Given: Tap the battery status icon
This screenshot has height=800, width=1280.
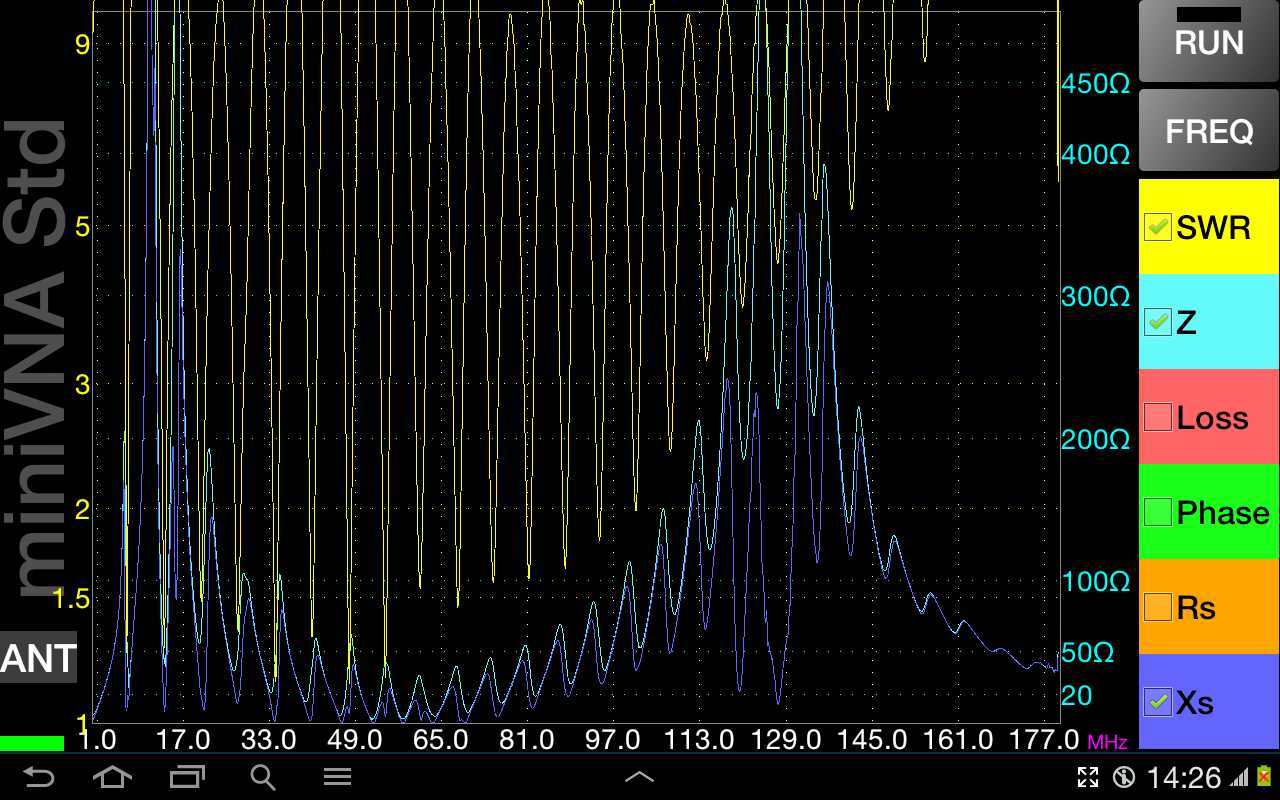Looking at the screenshot, I should point(1264,777).
